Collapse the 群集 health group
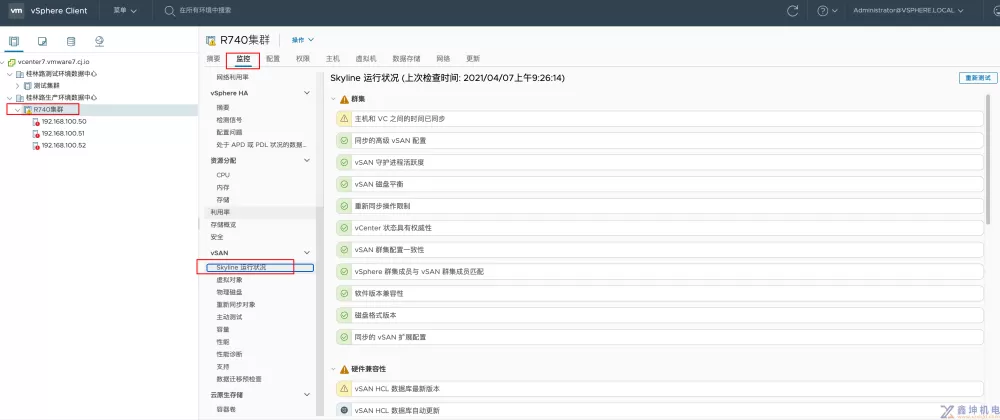 coord(333,99)
